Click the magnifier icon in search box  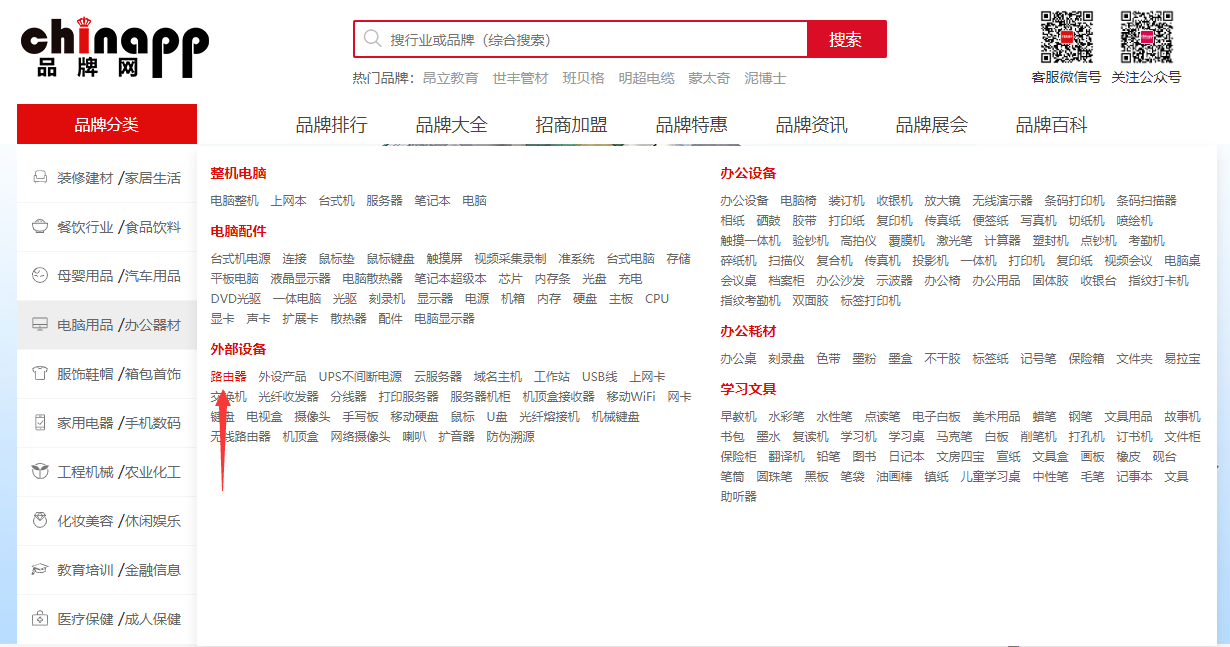(373, 39)
